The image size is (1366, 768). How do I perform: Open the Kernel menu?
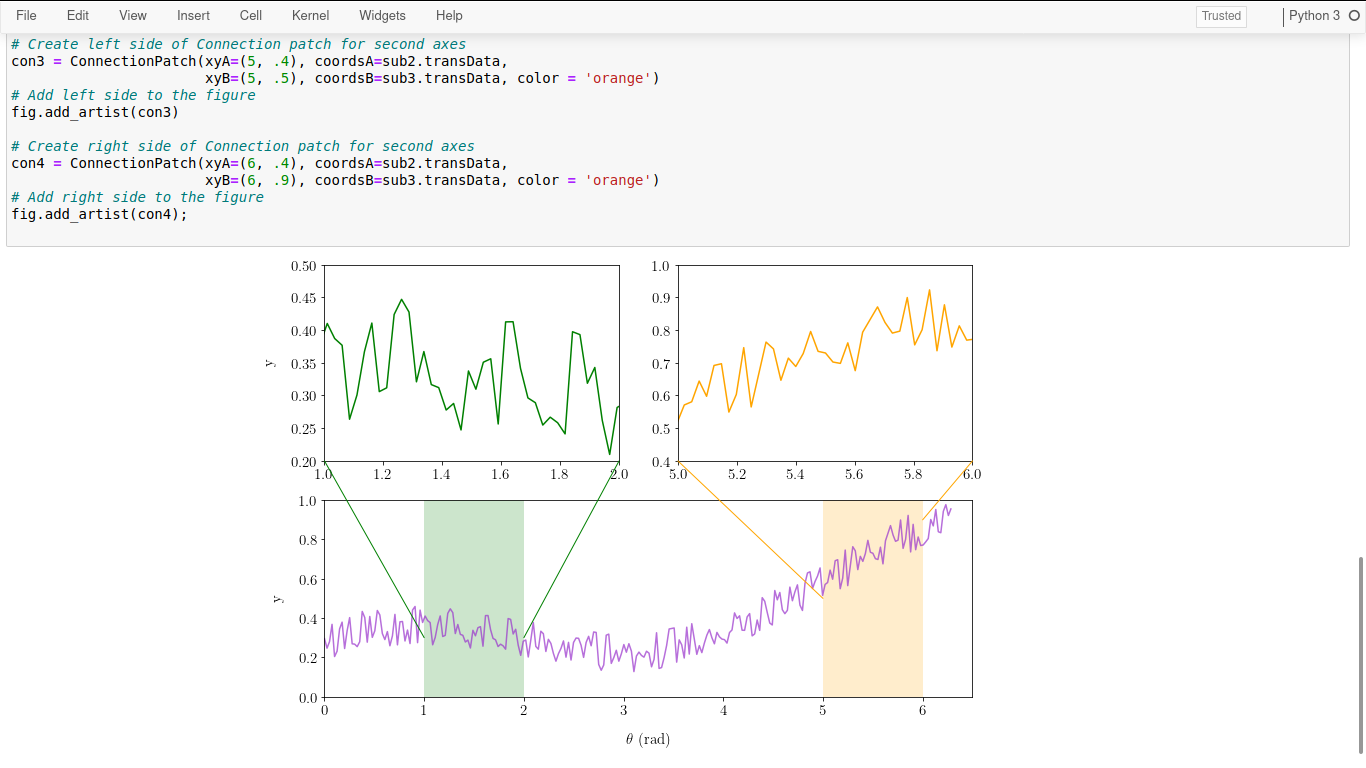(310, 15)
